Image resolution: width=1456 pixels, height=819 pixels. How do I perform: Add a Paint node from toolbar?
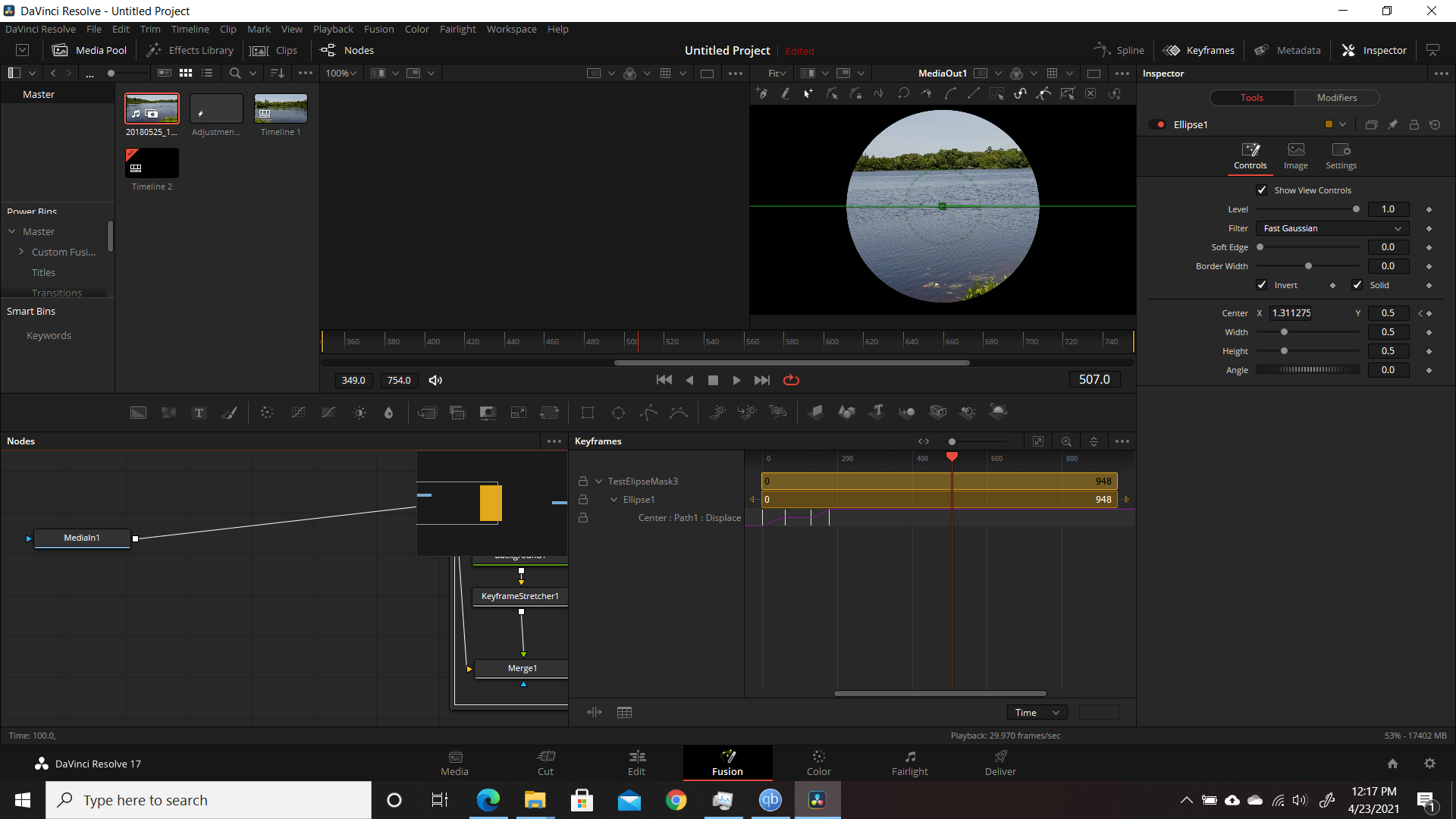229,413
